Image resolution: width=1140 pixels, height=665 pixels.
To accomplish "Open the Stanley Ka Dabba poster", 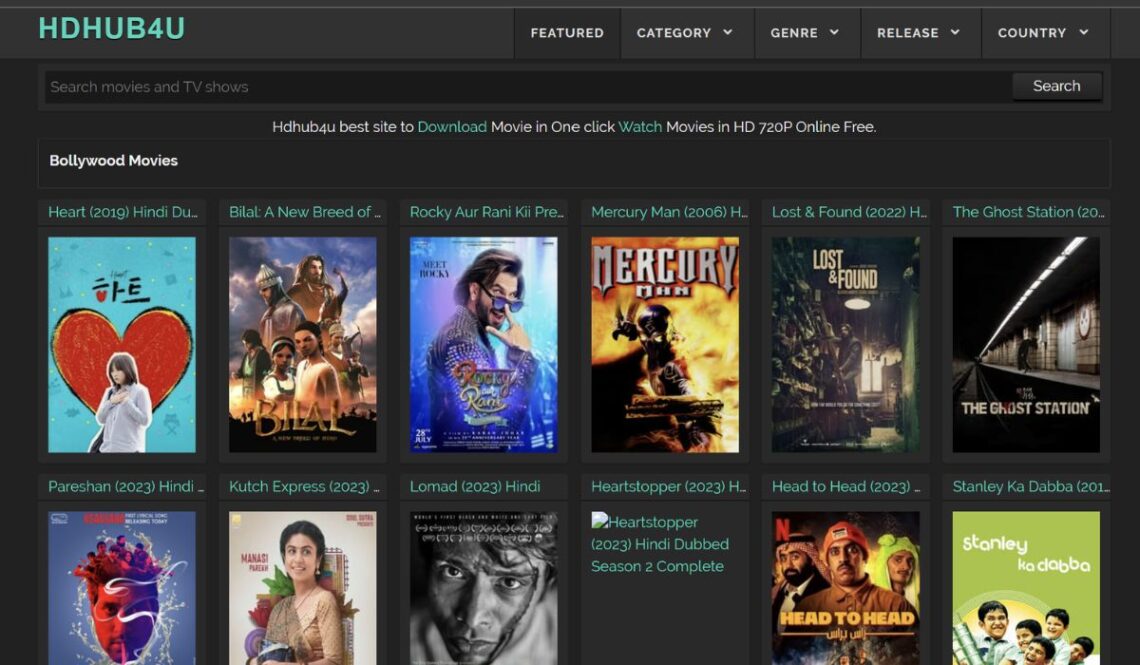I will (1026, 588).
